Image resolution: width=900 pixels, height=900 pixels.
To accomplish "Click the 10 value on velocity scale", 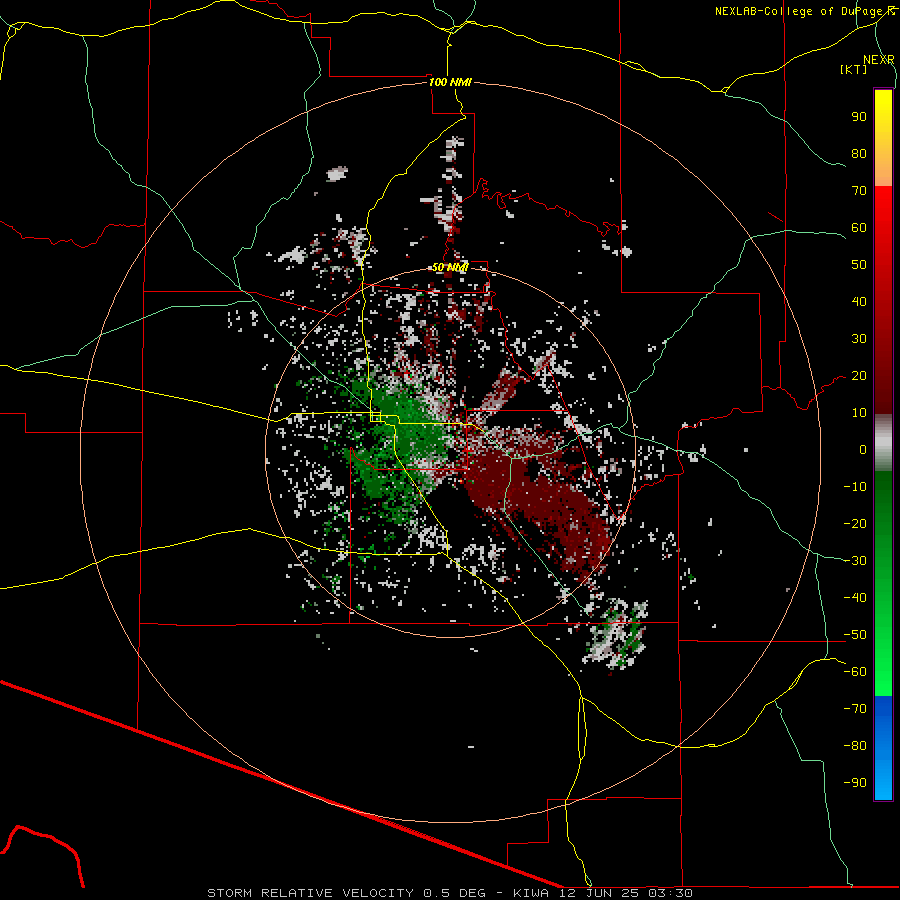I will (859, 413).
